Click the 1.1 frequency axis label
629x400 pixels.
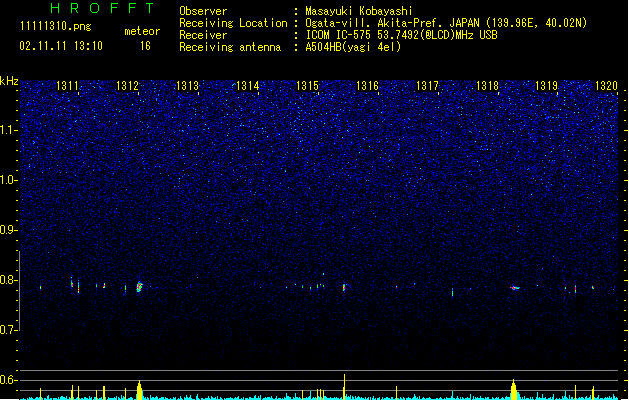coord(9,130)
